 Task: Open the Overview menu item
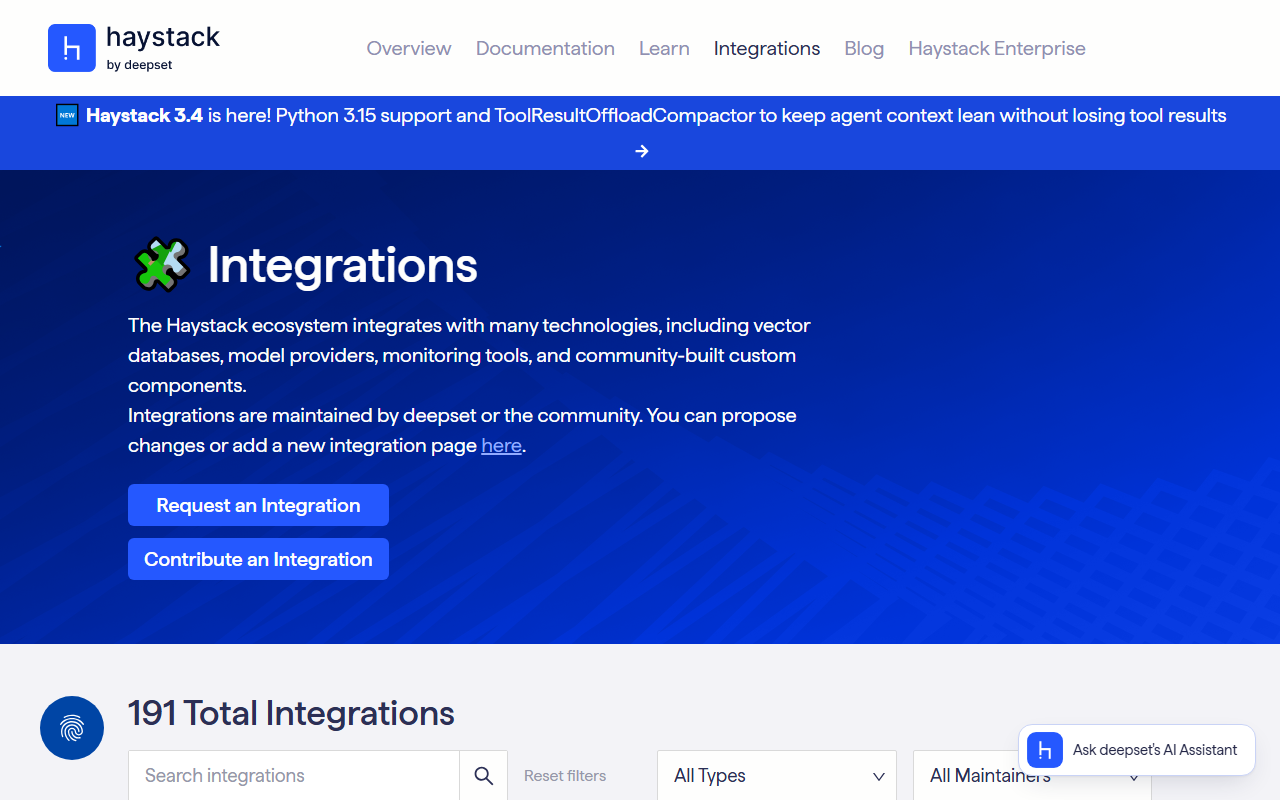409,48
